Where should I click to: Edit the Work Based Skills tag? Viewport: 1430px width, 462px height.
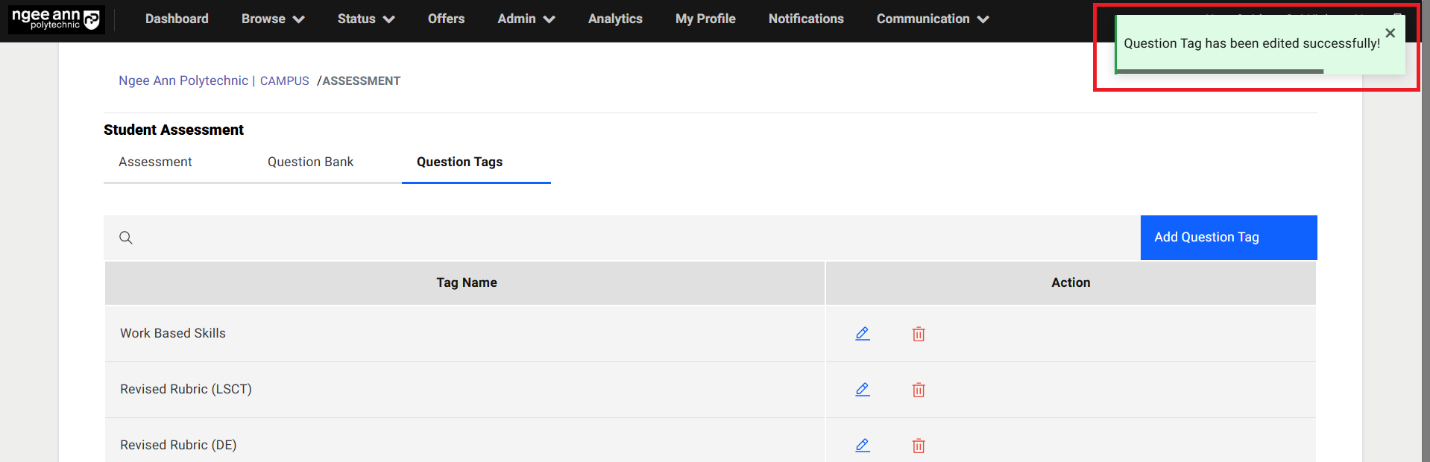point(862,334)
